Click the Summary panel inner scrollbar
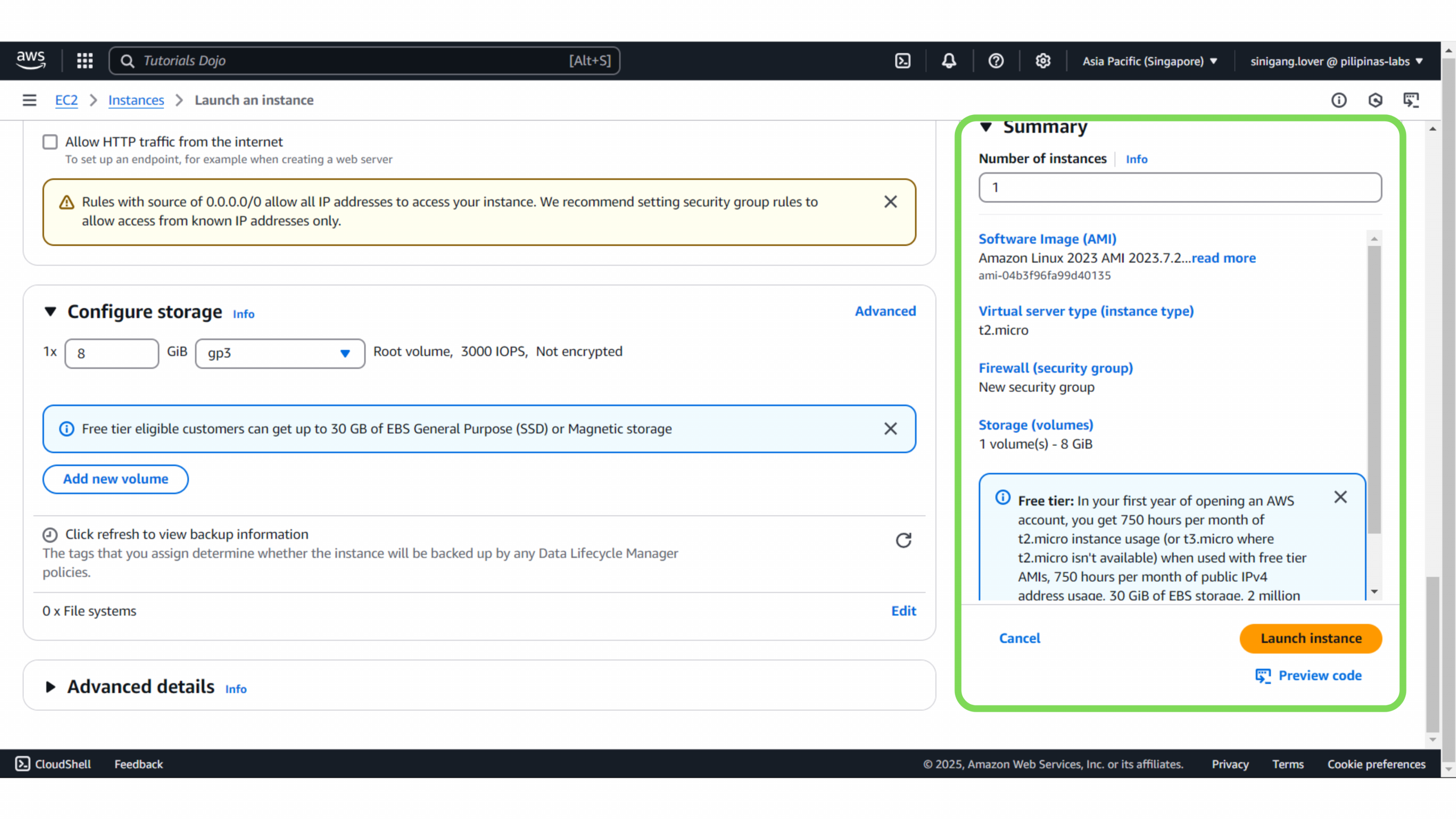This screenshot has height=819, width=1456. (x=1374, y=390)
